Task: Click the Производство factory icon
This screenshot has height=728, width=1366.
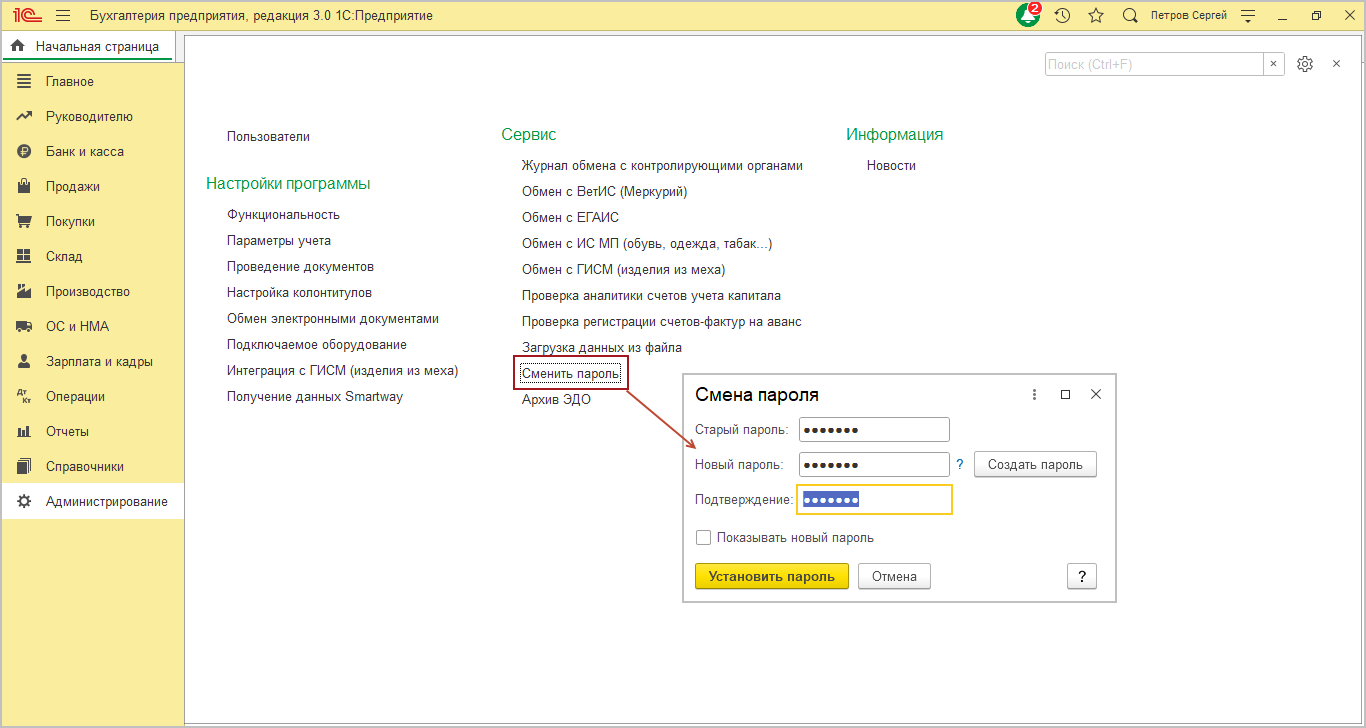Action: (25, 291)
